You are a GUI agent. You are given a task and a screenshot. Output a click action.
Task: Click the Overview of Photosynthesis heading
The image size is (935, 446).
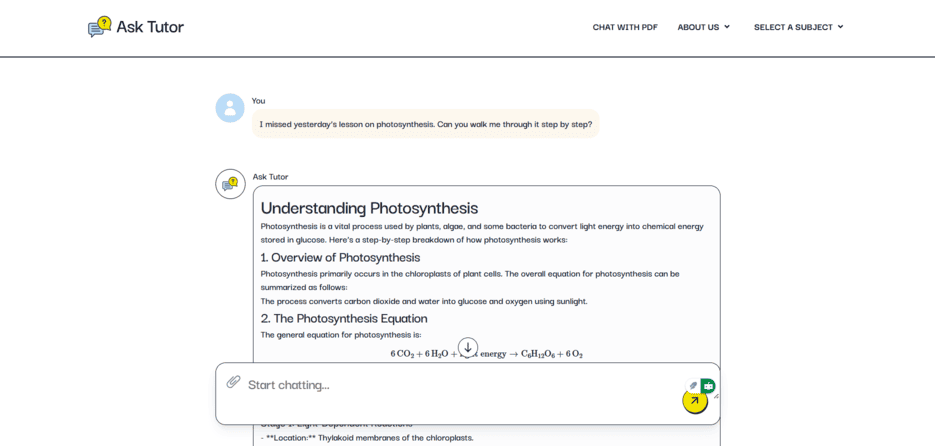click(340, 257)
